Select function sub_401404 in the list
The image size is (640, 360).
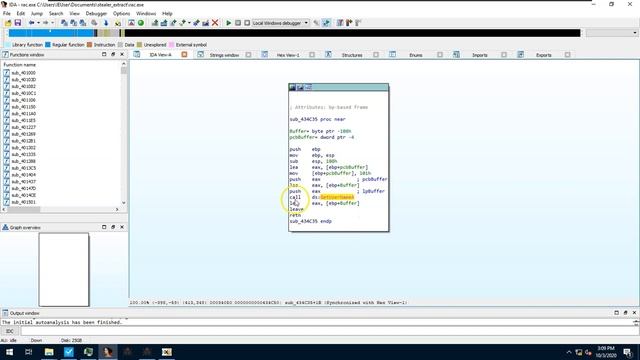coord(23,175)
